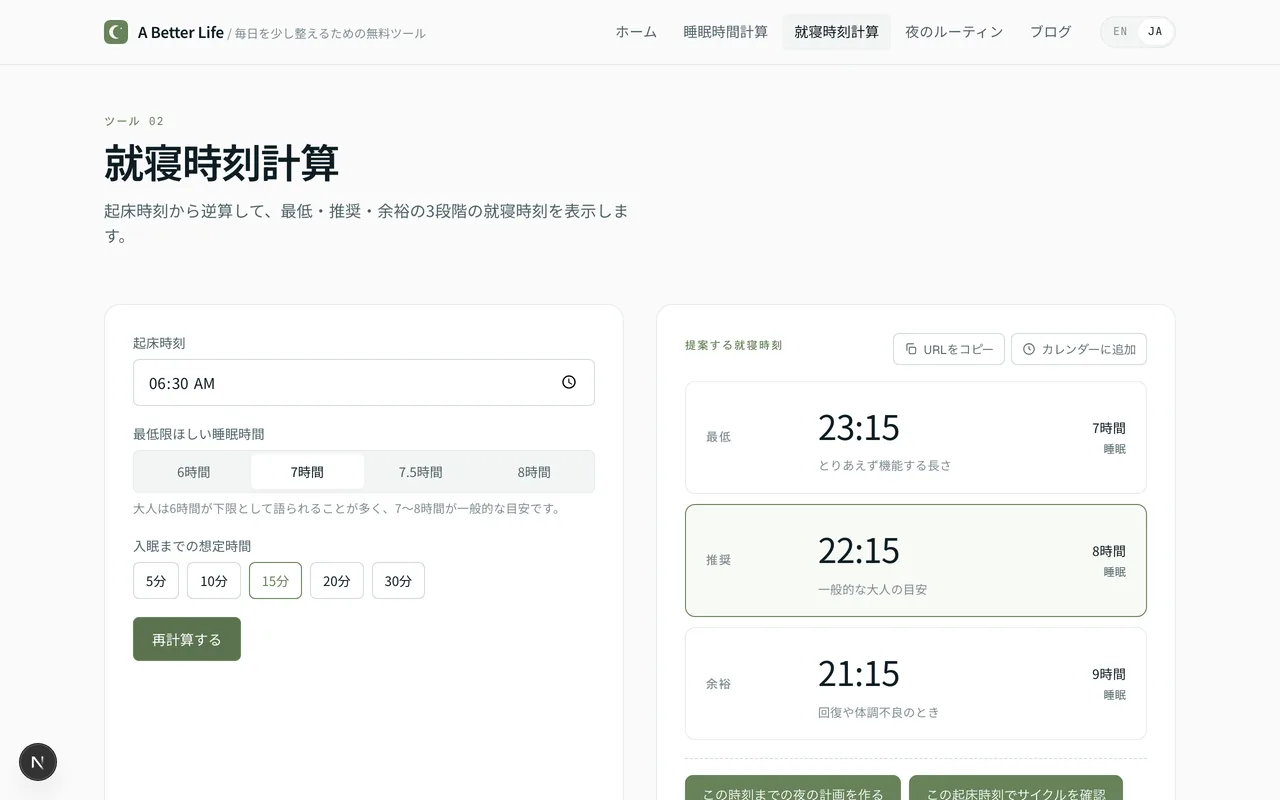
Task: Set fall-asleep time to 5分
Action: (x=156, y=581)
